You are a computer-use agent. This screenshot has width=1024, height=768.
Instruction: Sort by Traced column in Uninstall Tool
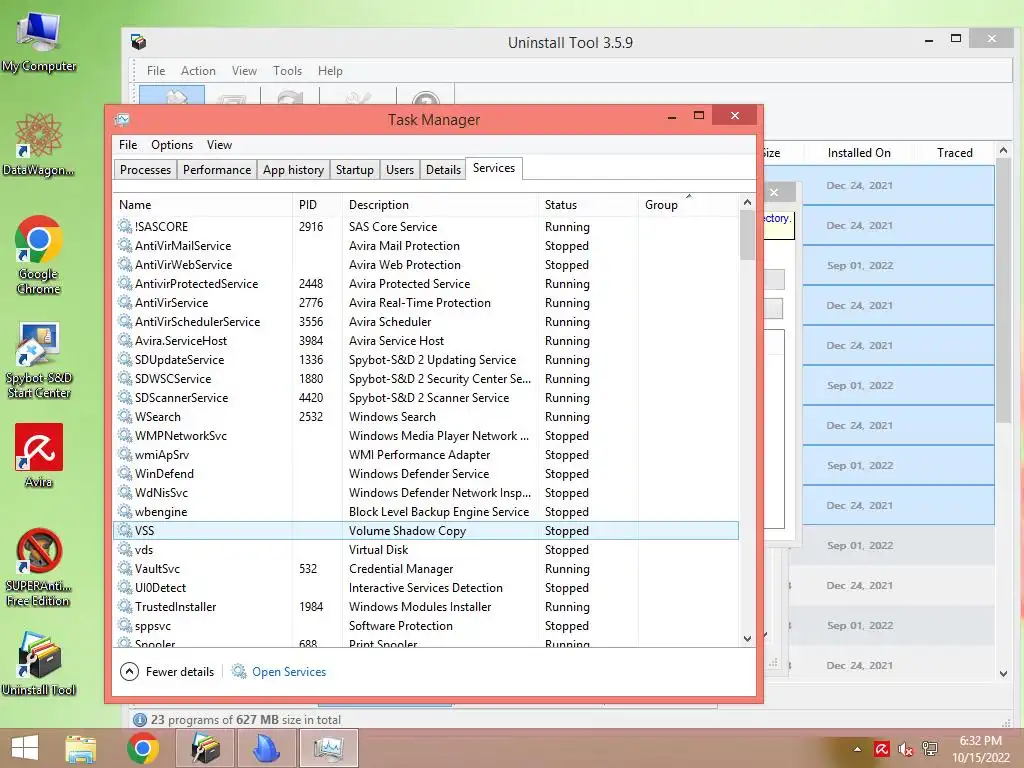tap(954, 153)
